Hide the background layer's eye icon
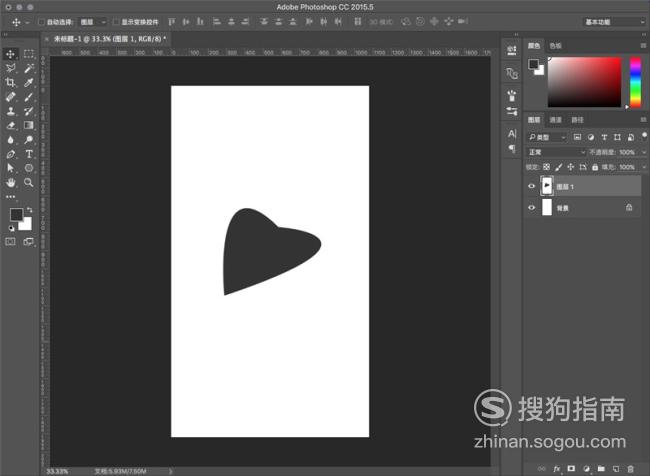Viewport: 650px width, 476px height. 531,208
